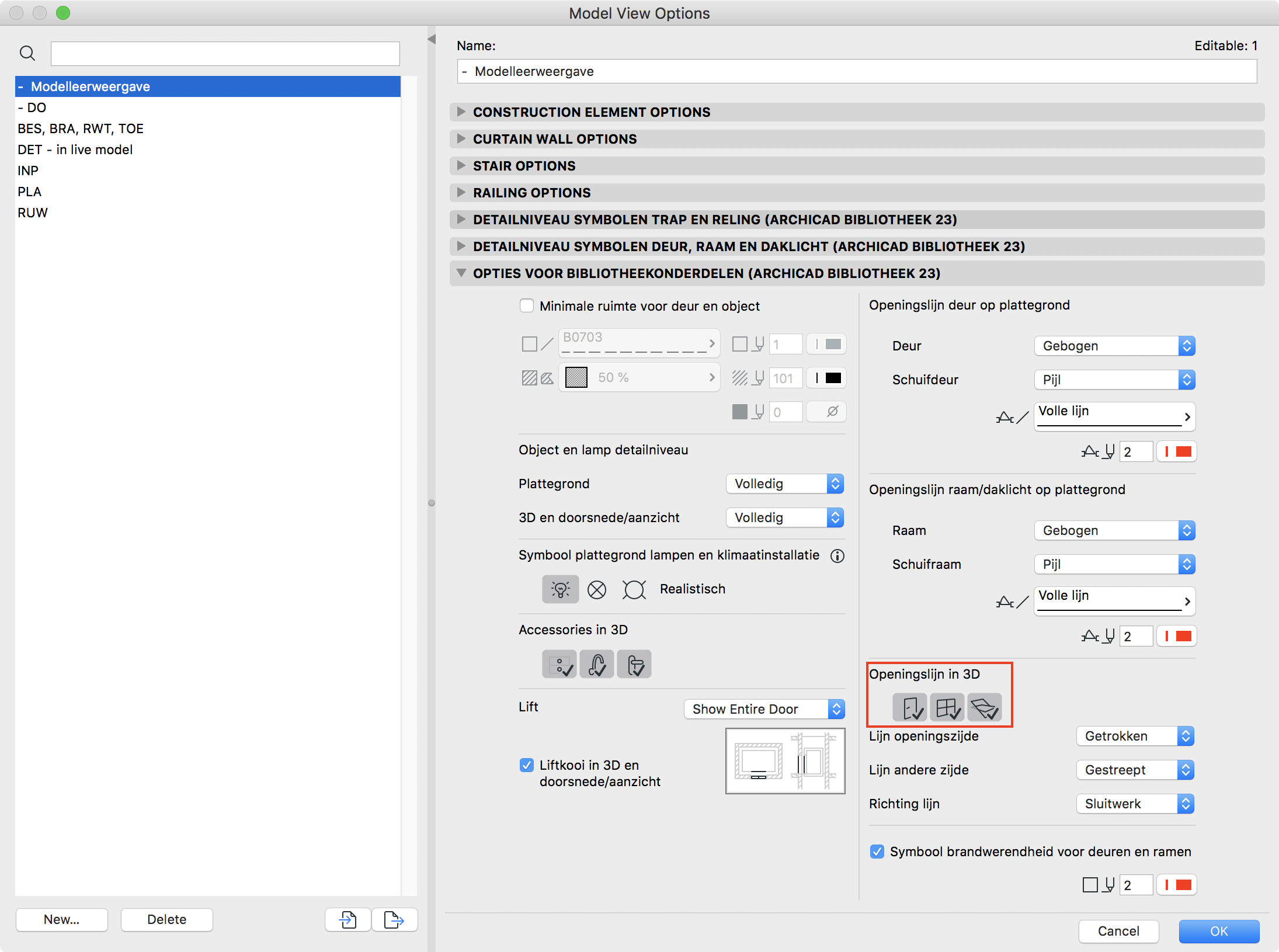Click the import view options icon button
Viewport: 1279px width, 952px height.
pyautogui.click(x=347, y=919)
